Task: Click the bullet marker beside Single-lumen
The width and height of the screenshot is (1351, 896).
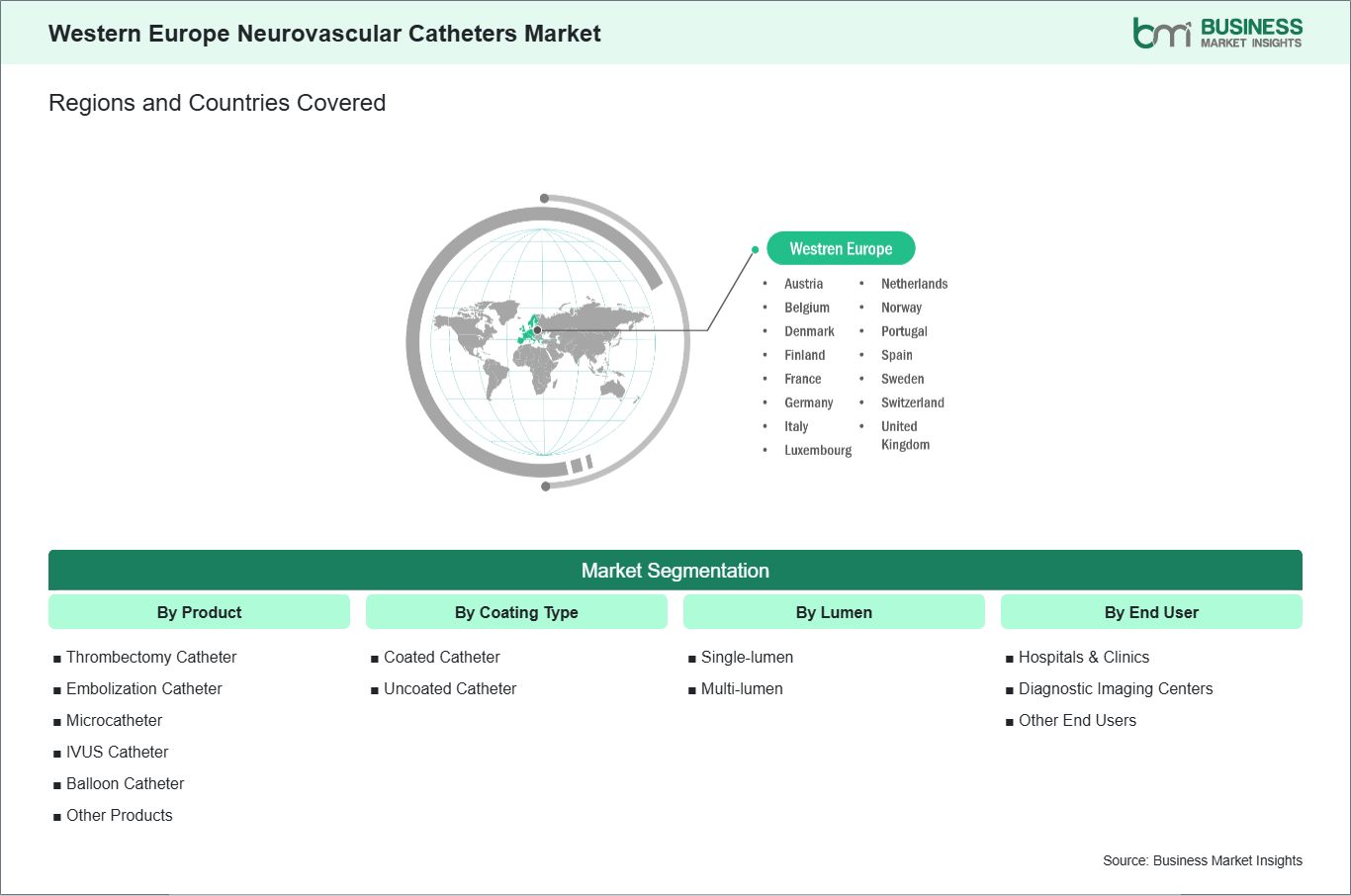Action: coord(692,657)
